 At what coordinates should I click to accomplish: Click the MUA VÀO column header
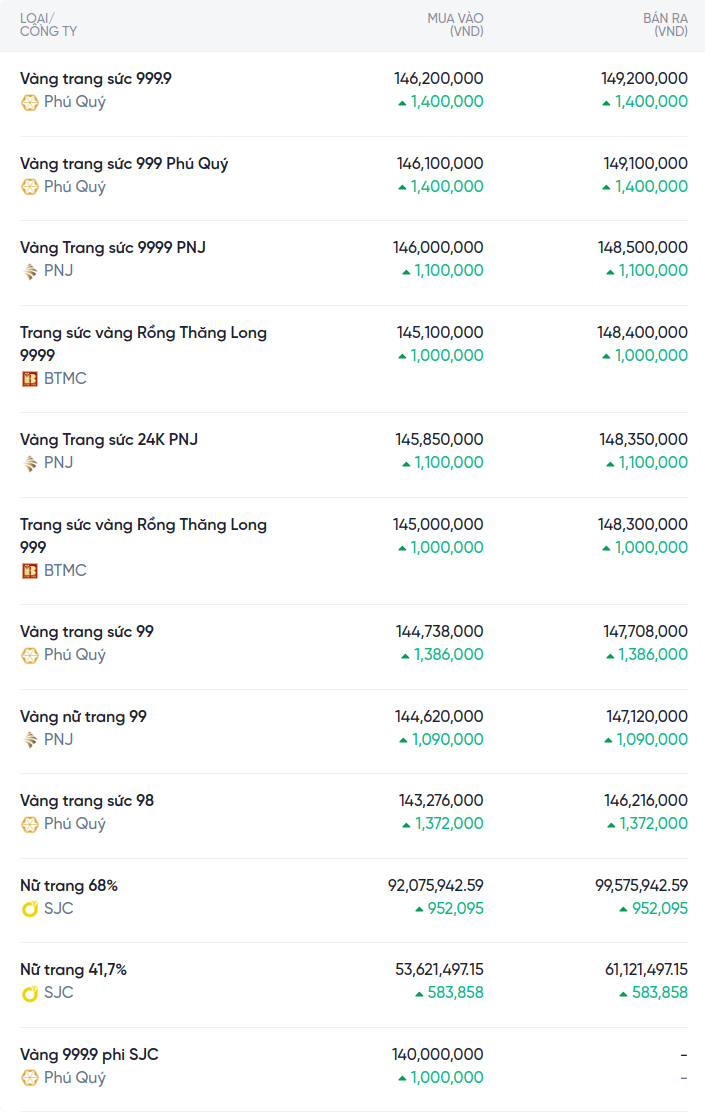[x=455, y=25]
